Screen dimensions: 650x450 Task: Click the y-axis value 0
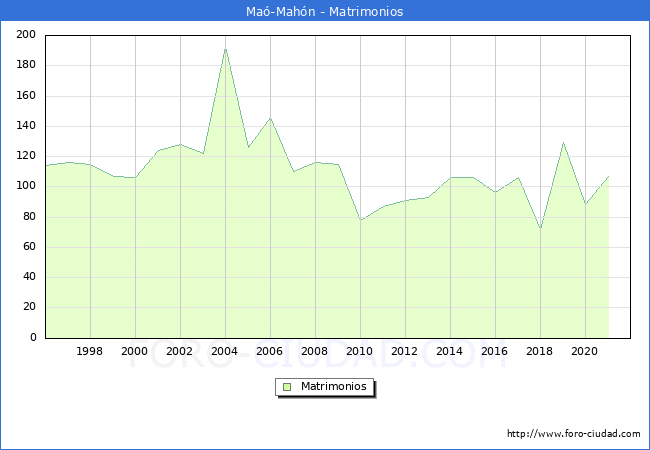click(x=33, y=337)
